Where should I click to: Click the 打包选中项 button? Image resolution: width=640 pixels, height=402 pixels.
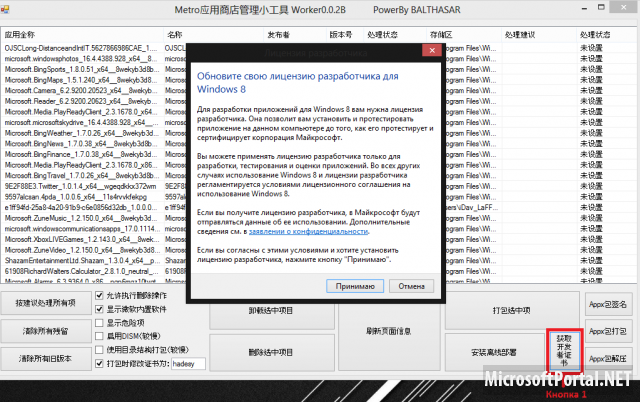pyautogui.click(x=512, y=311)
